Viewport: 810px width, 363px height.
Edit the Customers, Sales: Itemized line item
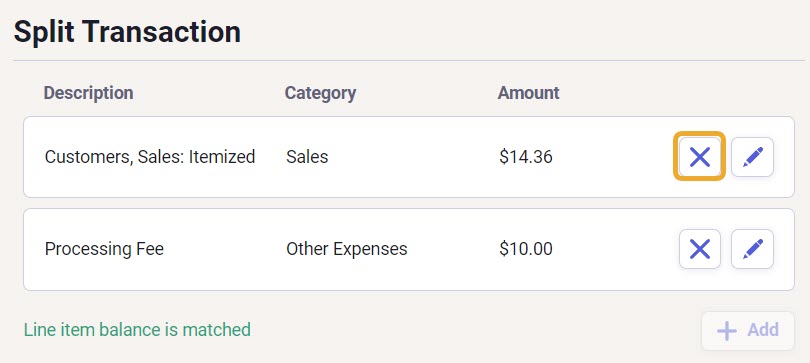752,156
